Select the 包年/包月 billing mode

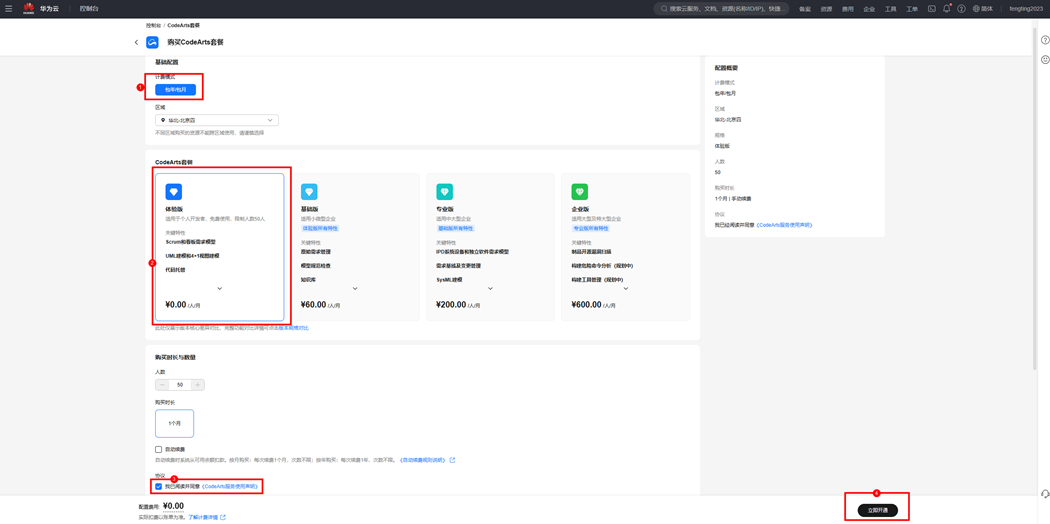pyautogui.click(x=175, y=90)
